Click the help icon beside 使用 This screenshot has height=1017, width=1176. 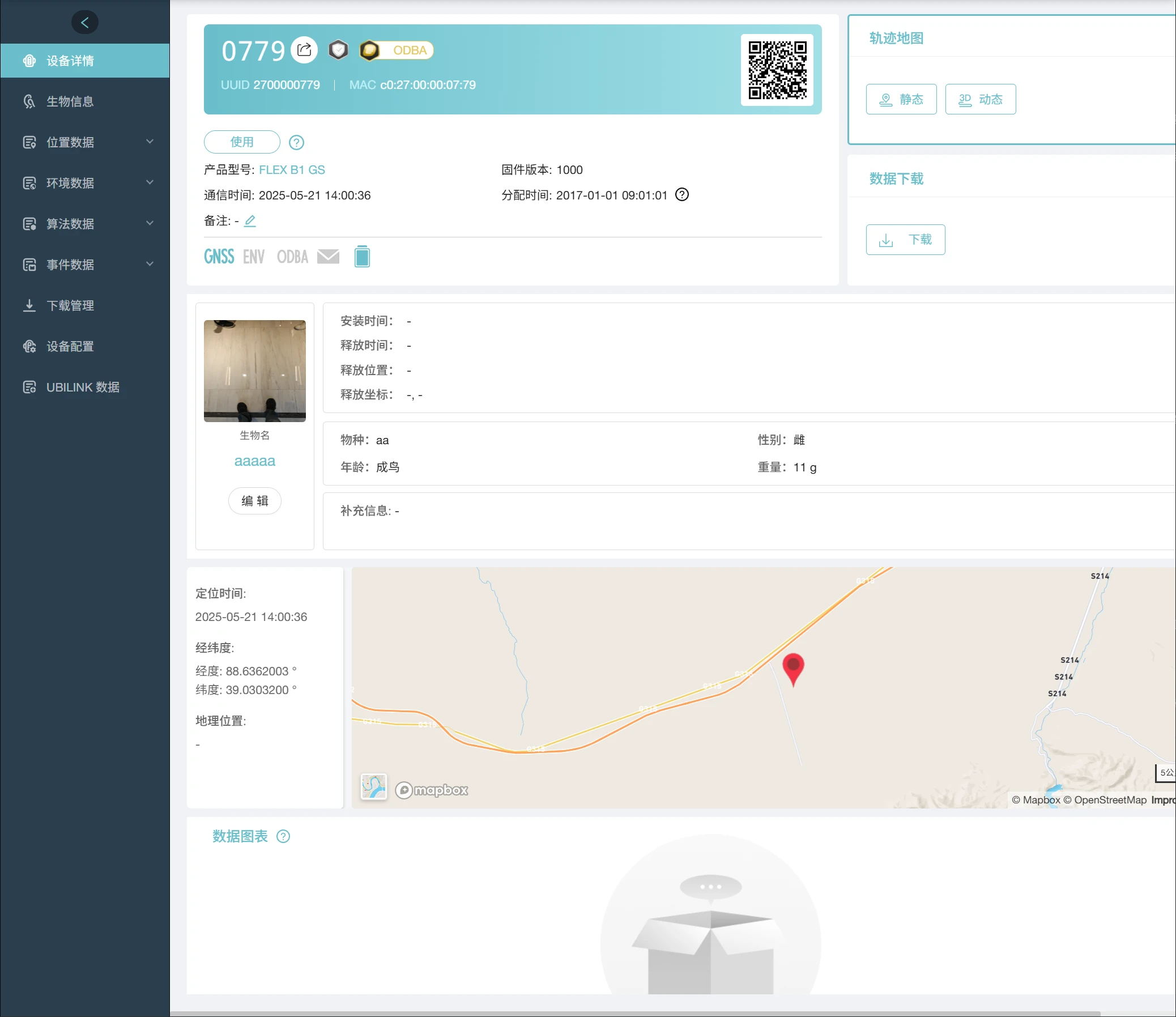(x=296, y=142)
